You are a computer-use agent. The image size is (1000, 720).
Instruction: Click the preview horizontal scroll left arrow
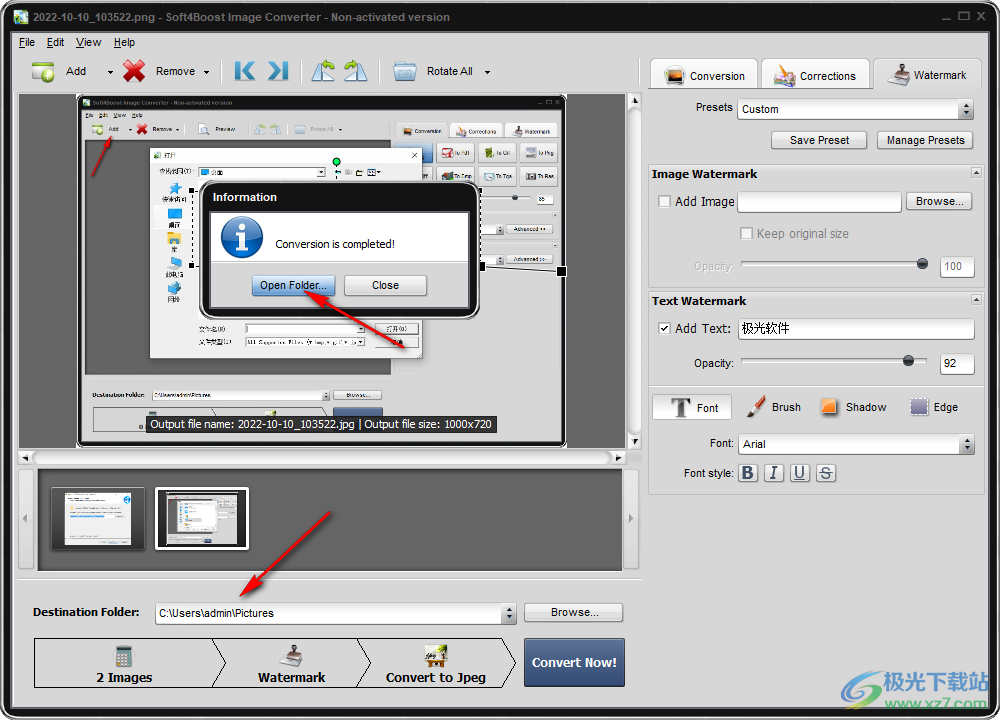25,457
